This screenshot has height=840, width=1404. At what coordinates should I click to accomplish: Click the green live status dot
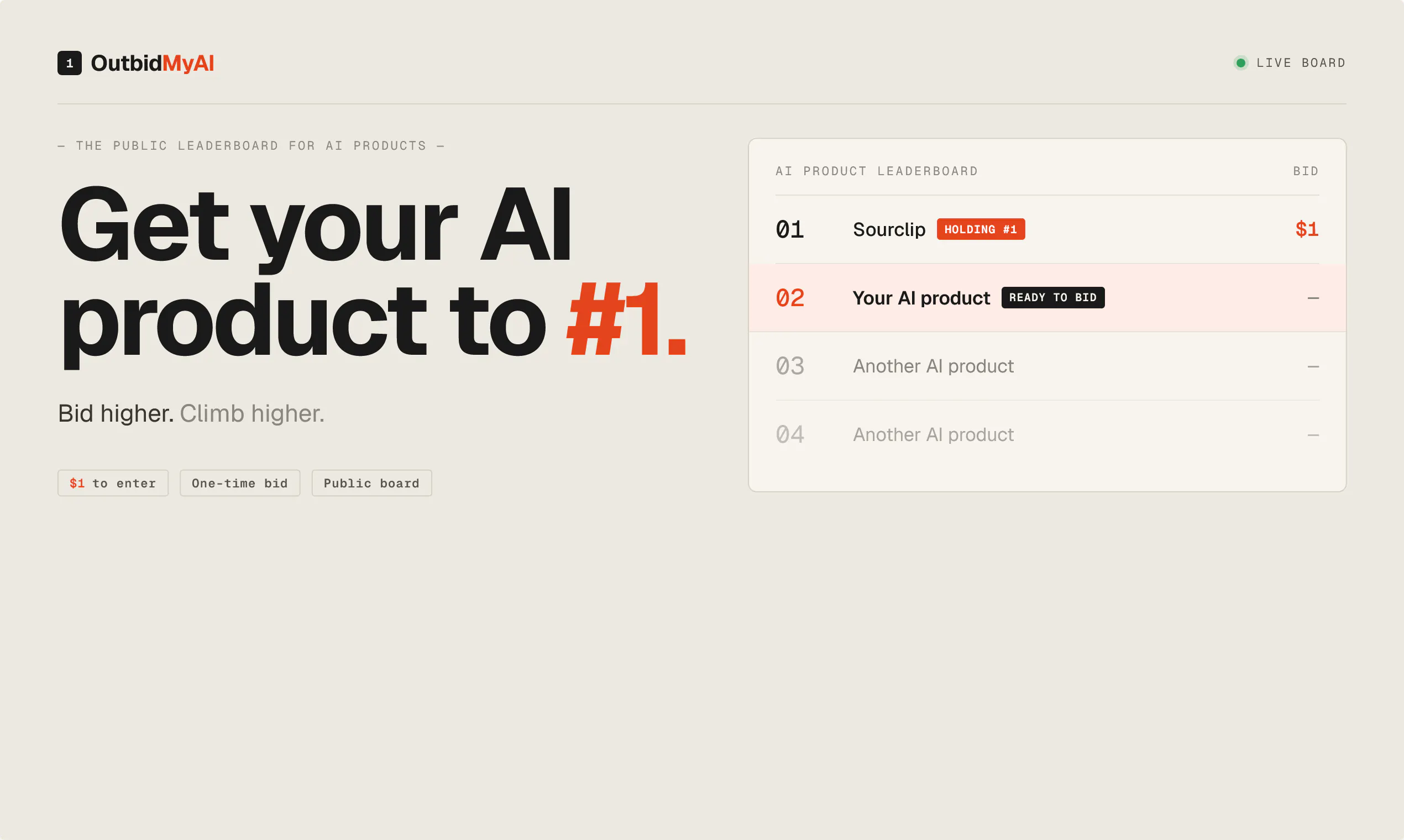point(1240,63)
